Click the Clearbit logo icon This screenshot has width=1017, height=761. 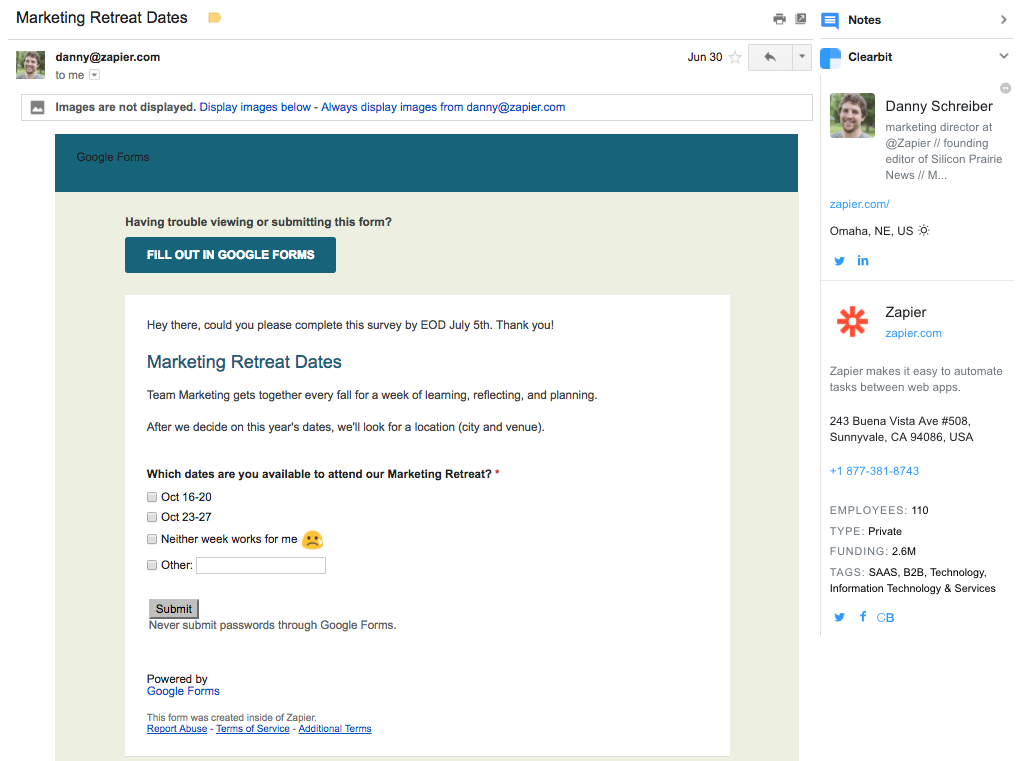click(x=831, y=58)
